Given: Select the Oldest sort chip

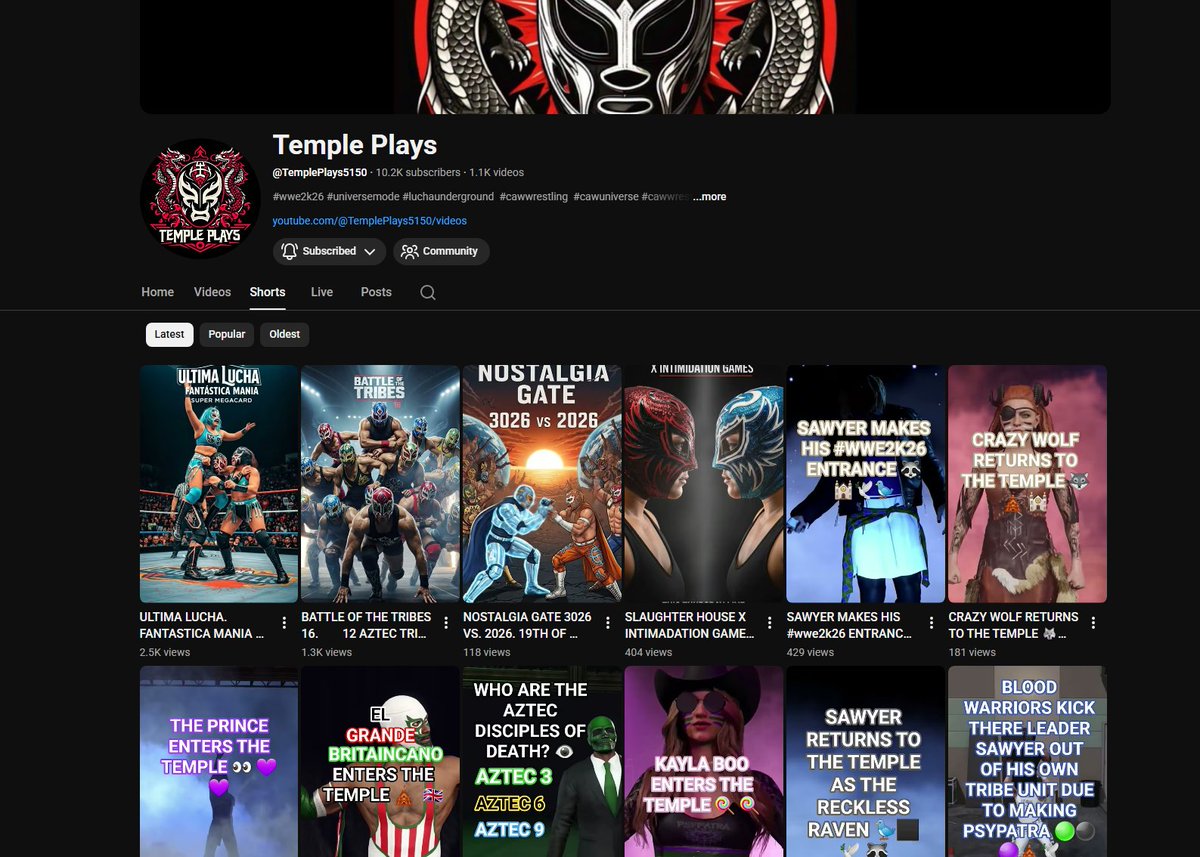Looking at the screenshot, I should pyautogui.click(x=285, y=334).
